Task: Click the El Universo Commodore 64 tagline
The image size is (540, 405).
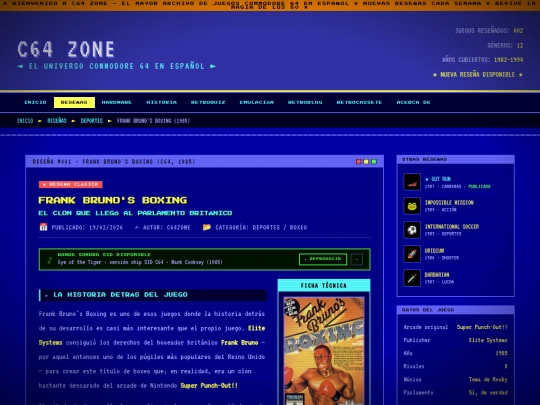Action: click(117, 66)
